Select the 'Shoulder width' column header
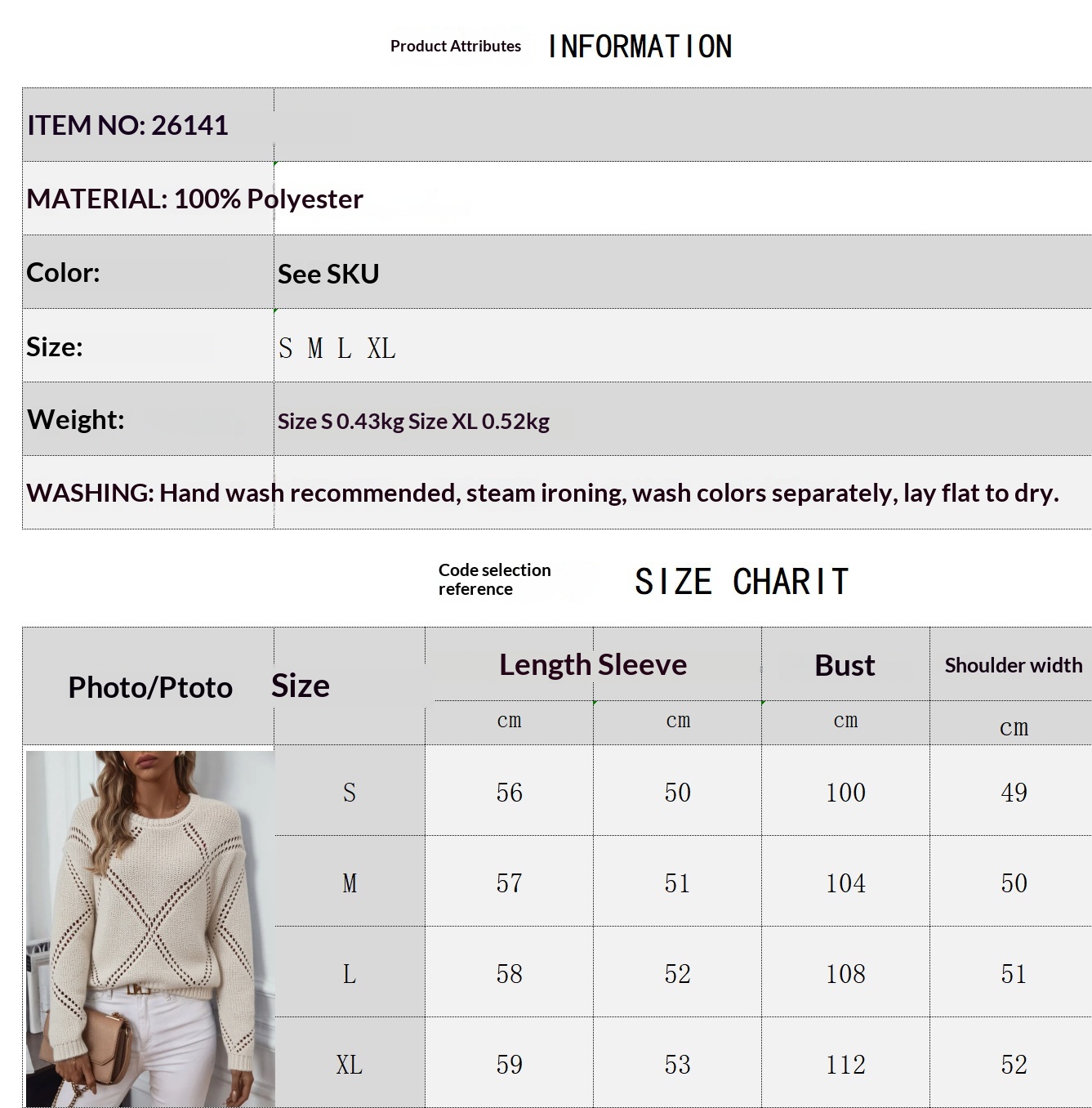The height and width of the screenshot is (1108, 1092). 1014,665
